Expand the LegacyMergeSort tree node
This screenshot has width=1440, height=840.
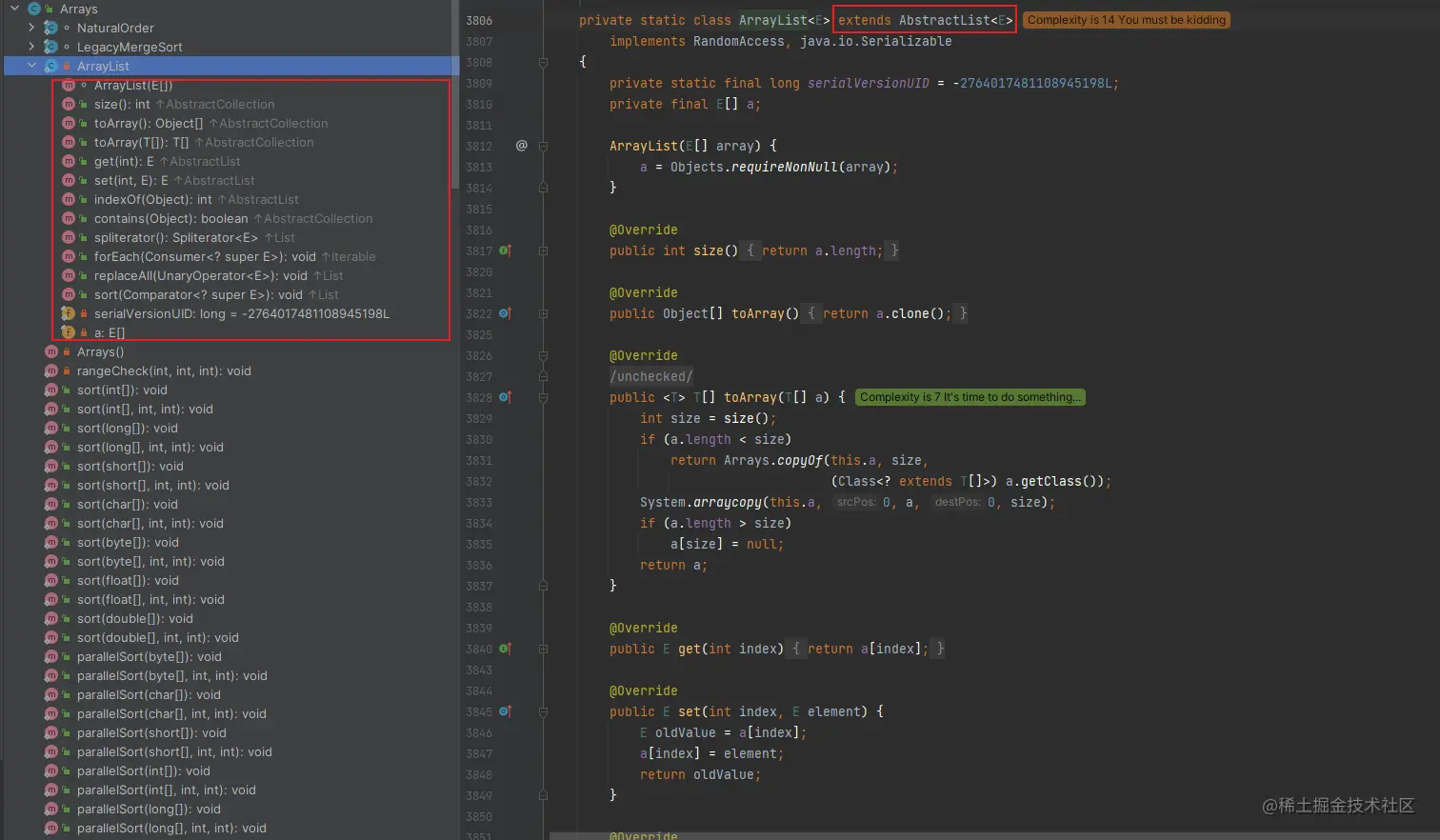(x=31, y=47)
